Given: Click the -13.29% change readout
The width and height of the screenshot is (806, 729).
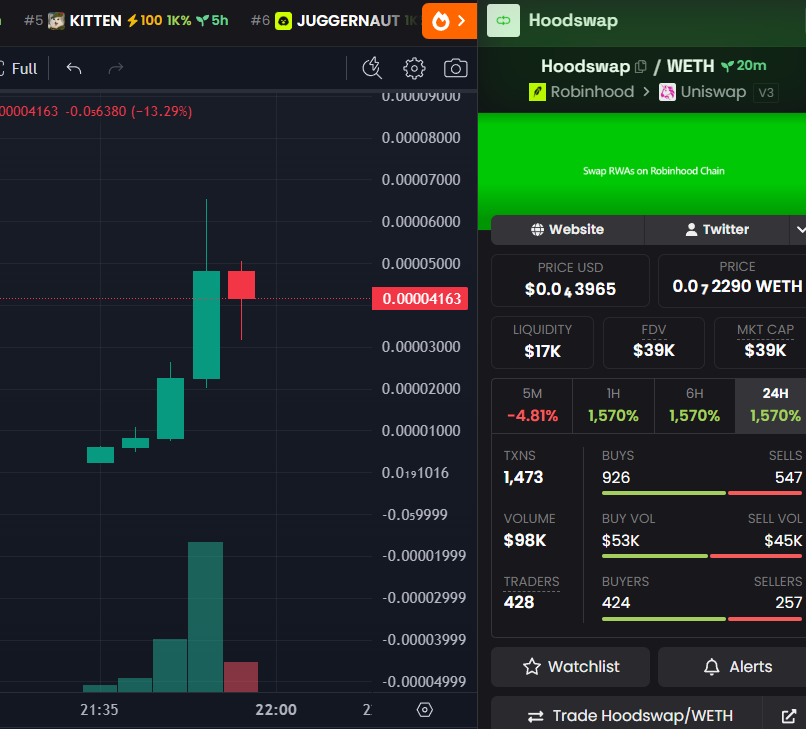Looking at the screenshot, I should pyautogui.click(x=162, y=112).
